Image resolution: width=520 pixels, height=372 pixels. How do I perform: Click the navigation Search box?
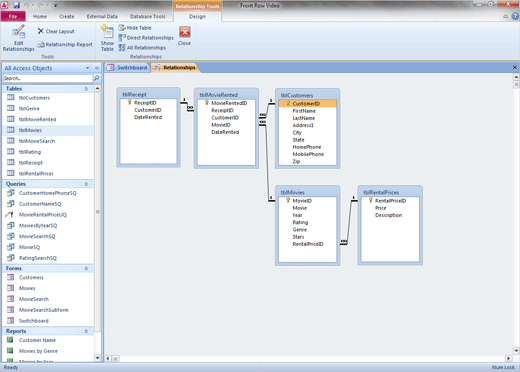[47, 78]
